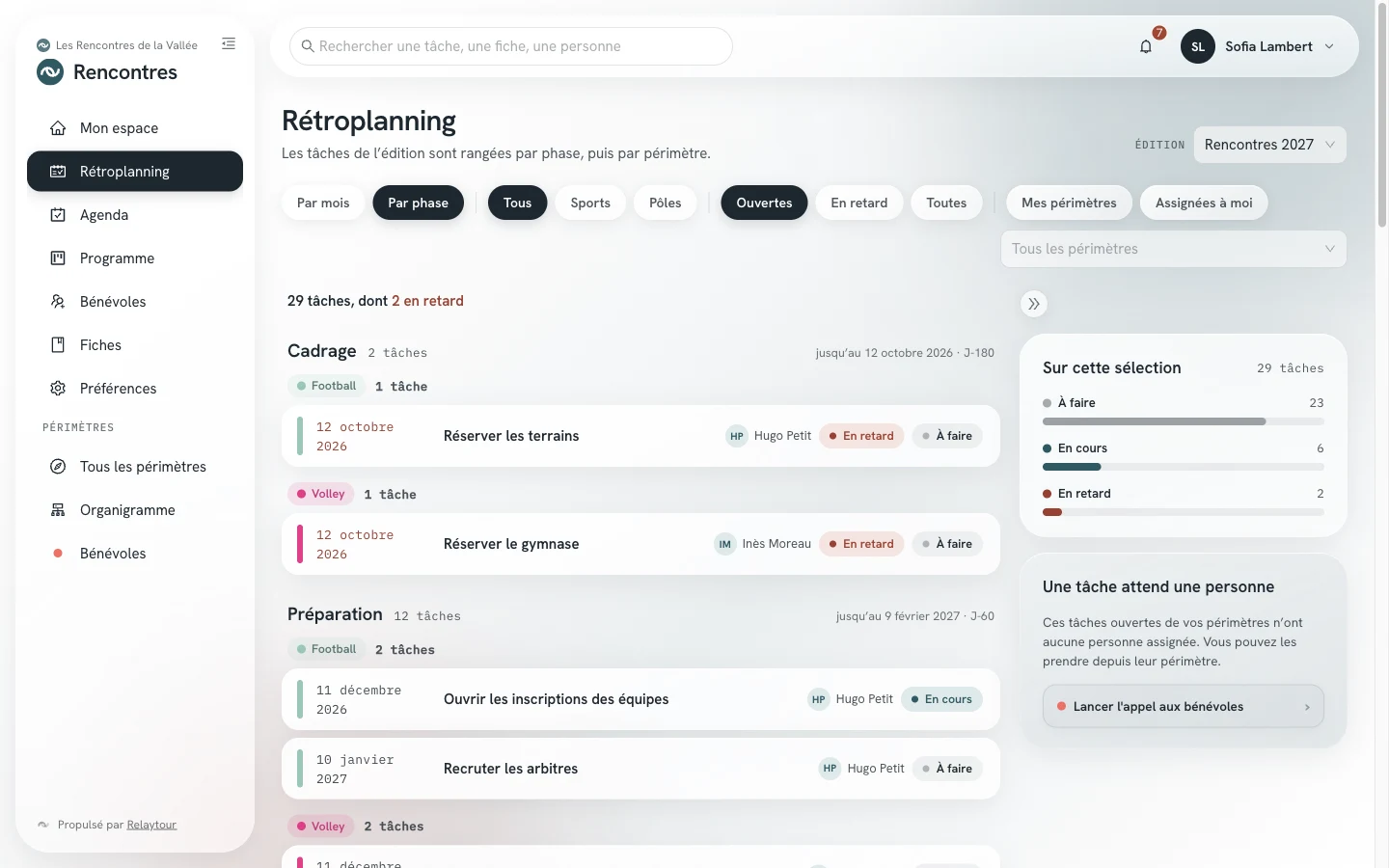Click the Ouvertes status filter
The width and height of the screenshot is (1389, 868).
(x=764, y=203)
